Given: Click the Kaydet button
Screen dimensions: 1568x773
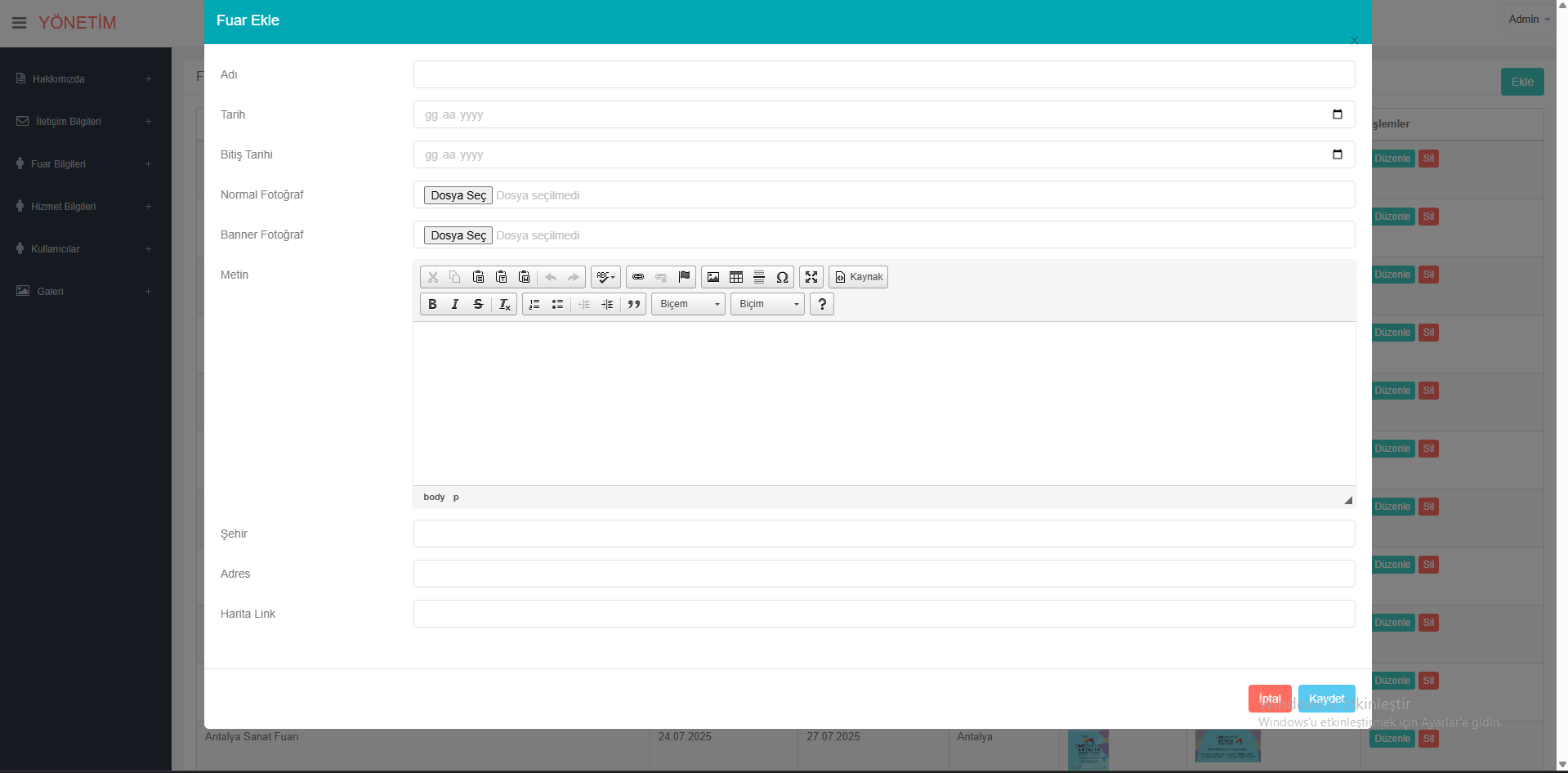Looking at the screenshot, I should tap(1326, 699).
